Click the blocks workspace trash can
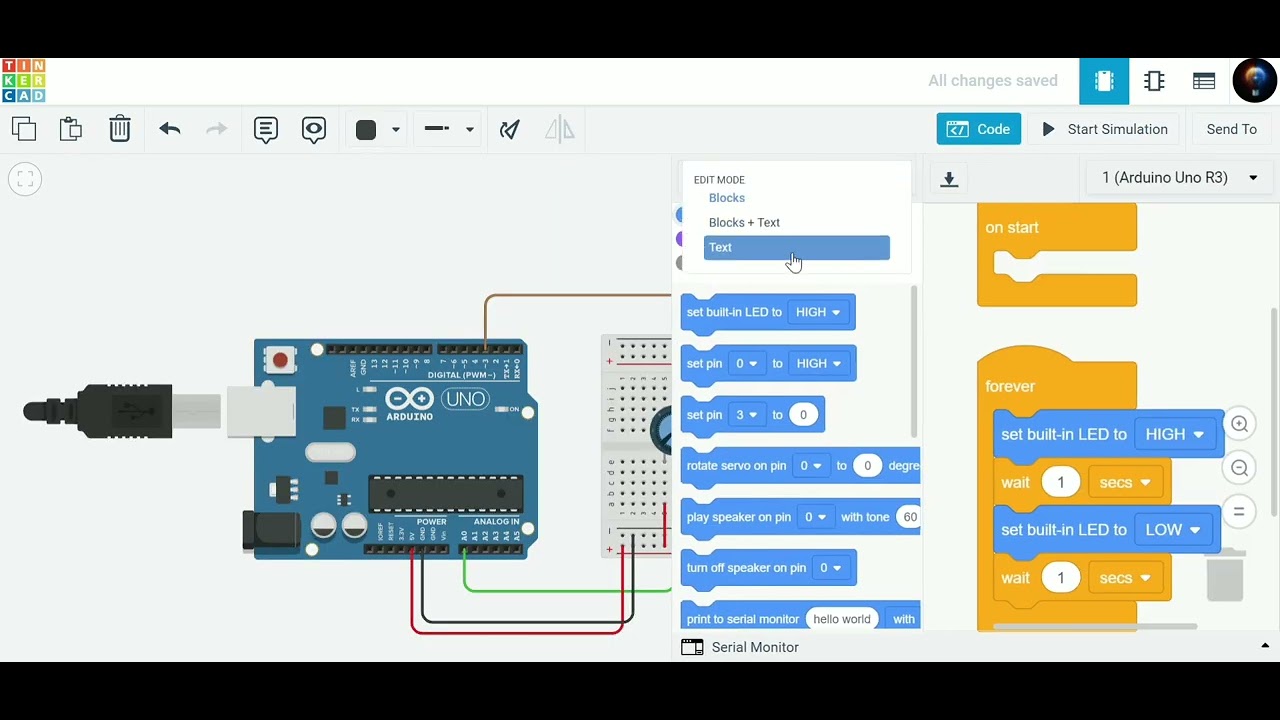Image resolution: width=1280 pixels, height=720 pixels. (1225, 575)
